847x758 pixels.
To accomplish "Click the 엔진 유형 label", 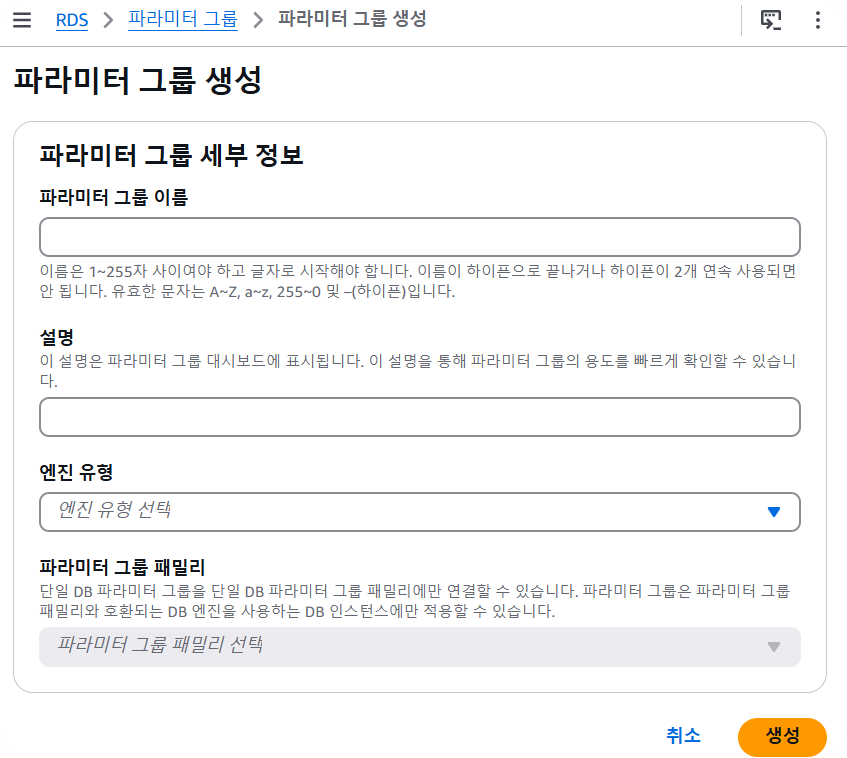I will [76, 472].
